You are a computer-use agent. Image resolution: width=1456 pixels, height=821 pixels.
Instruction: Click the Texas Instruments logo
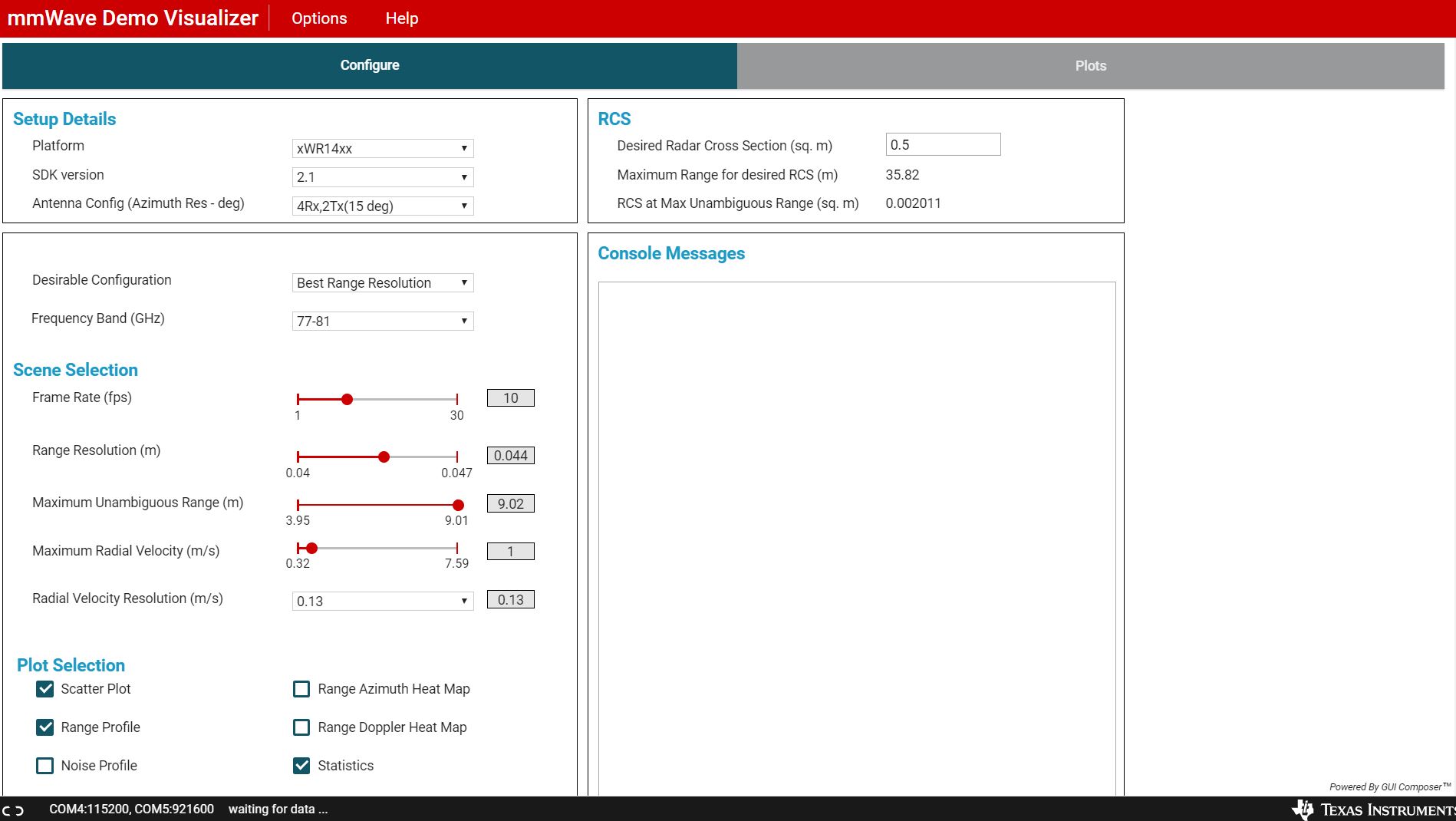click(1373, 809)
